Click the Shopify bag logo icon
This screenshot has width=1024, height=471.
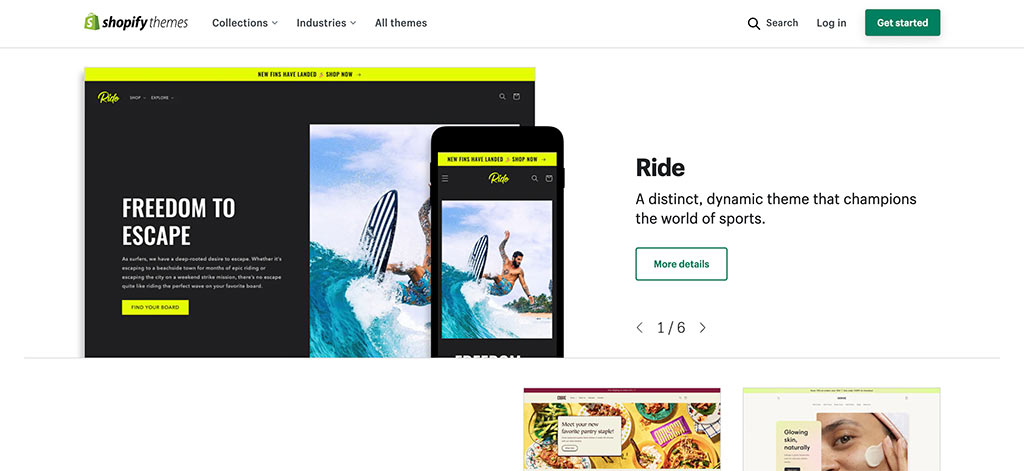point(91,22)
